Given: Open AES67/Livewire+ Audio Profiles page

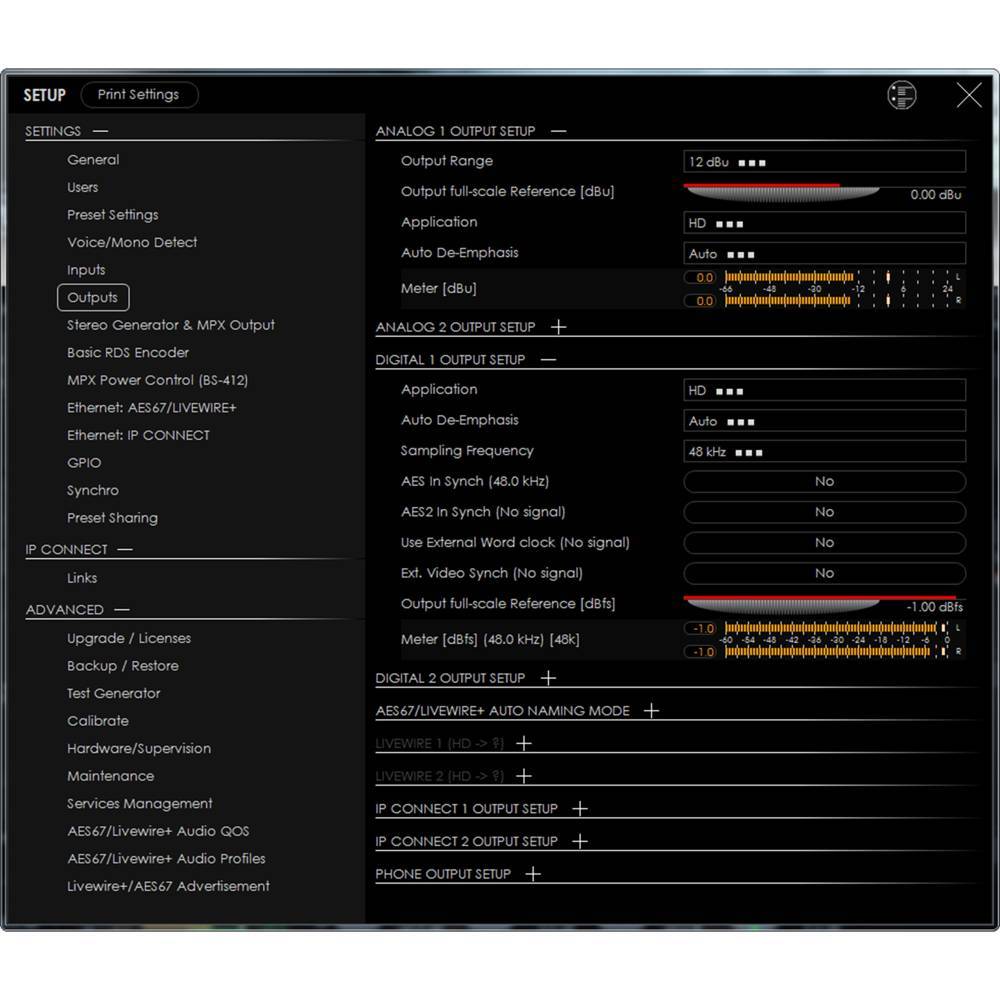Looking at the screenshot, I should click(x=166, y=858).
